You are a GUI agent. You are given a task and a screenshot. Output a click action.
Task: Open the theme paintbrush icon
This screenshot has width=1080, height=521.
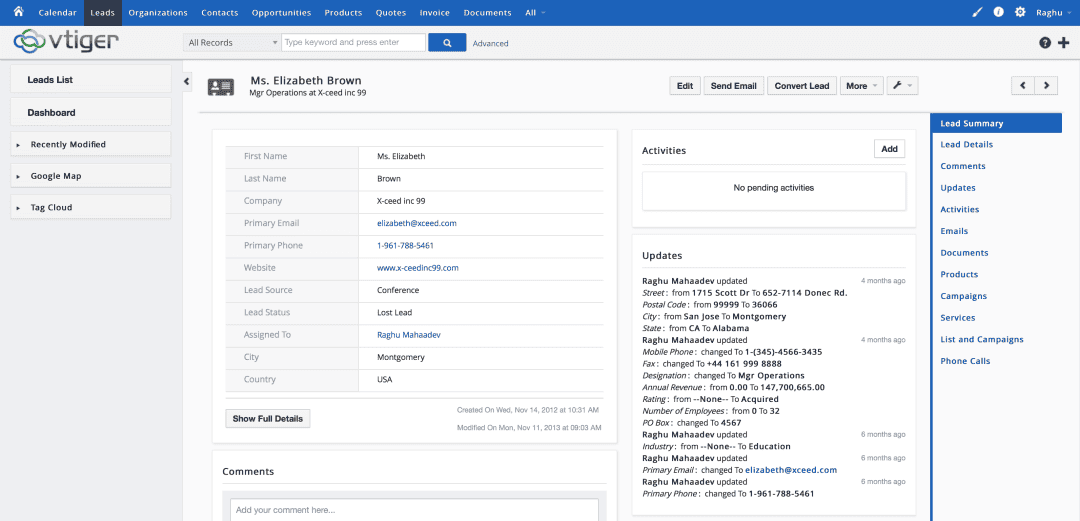(x=978, y=12)
